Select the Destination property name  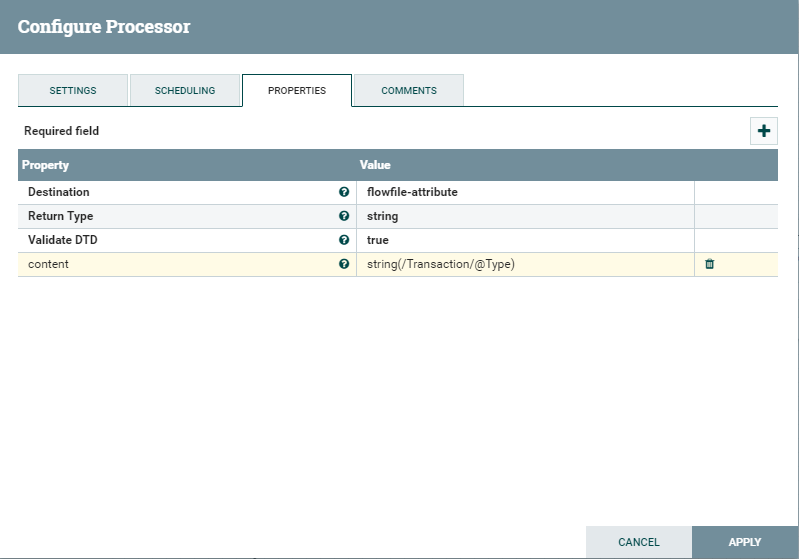click(x=59, y=192)
